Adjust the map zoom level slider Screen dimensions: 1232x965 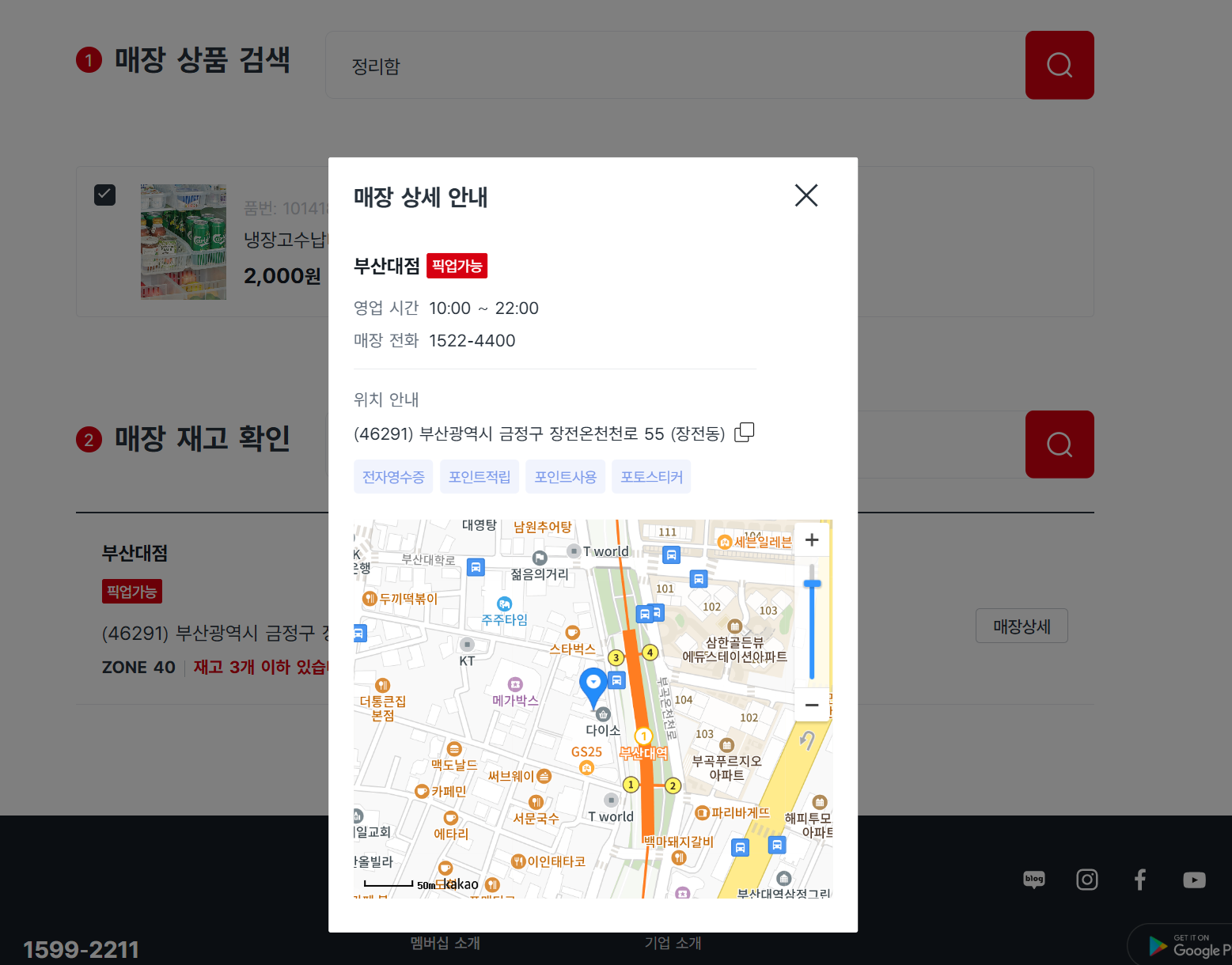click(812, 583)
